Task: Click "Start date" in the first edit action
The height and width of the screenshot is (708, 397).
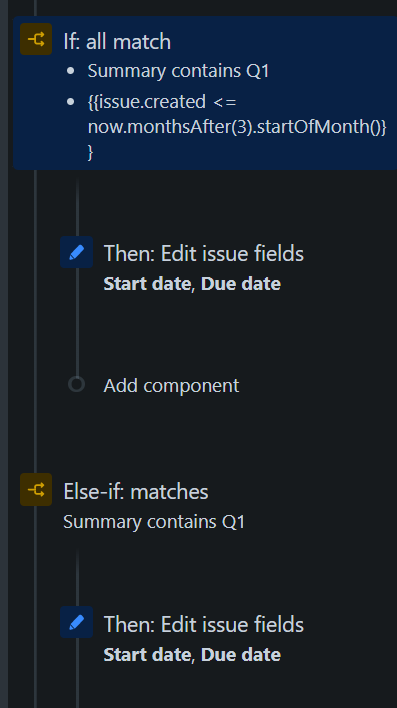Action: (147, 284)
